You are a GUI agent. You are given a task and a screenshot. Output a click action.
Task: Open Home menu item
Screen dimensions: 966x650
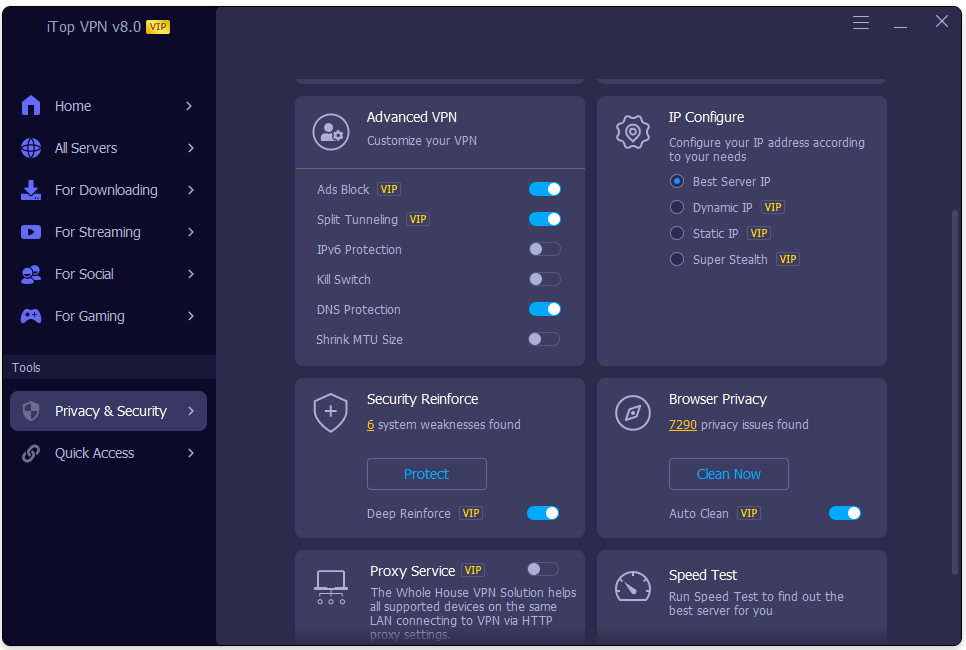tap(108, 106)
